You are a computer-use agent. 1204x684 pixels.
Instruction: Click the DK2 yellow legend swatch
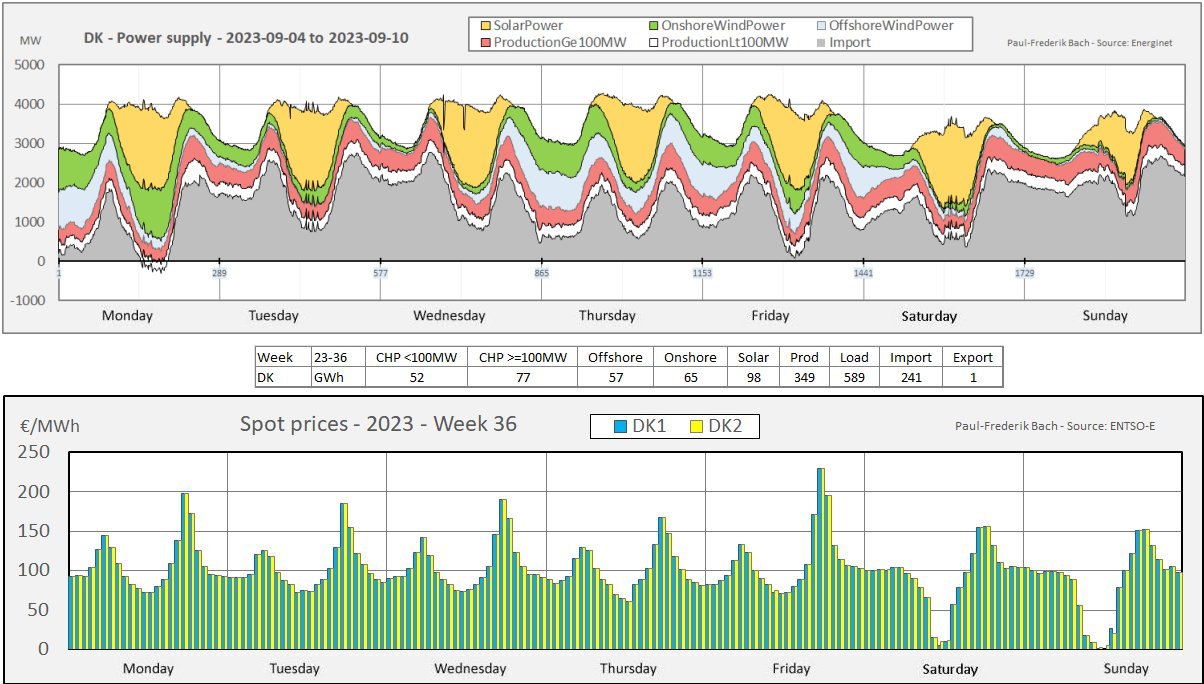point(697,427)
